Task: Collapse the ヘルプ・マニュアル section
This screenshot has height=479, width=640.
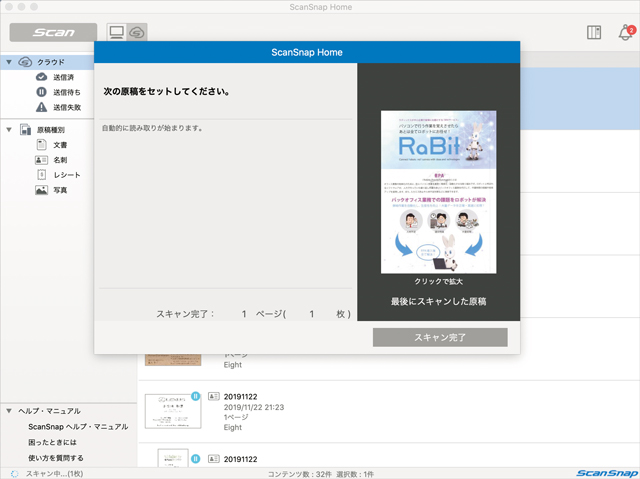Action: 9,411
